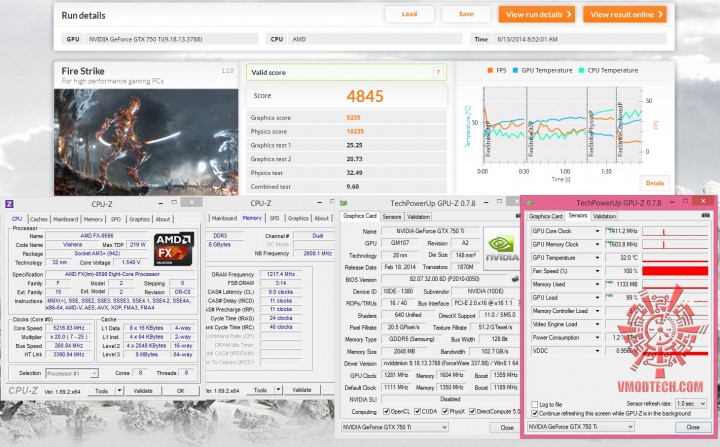This screenshot has height=447, width=720.
Task: Open Details below the performance chart
Action: tap(655, 183)
